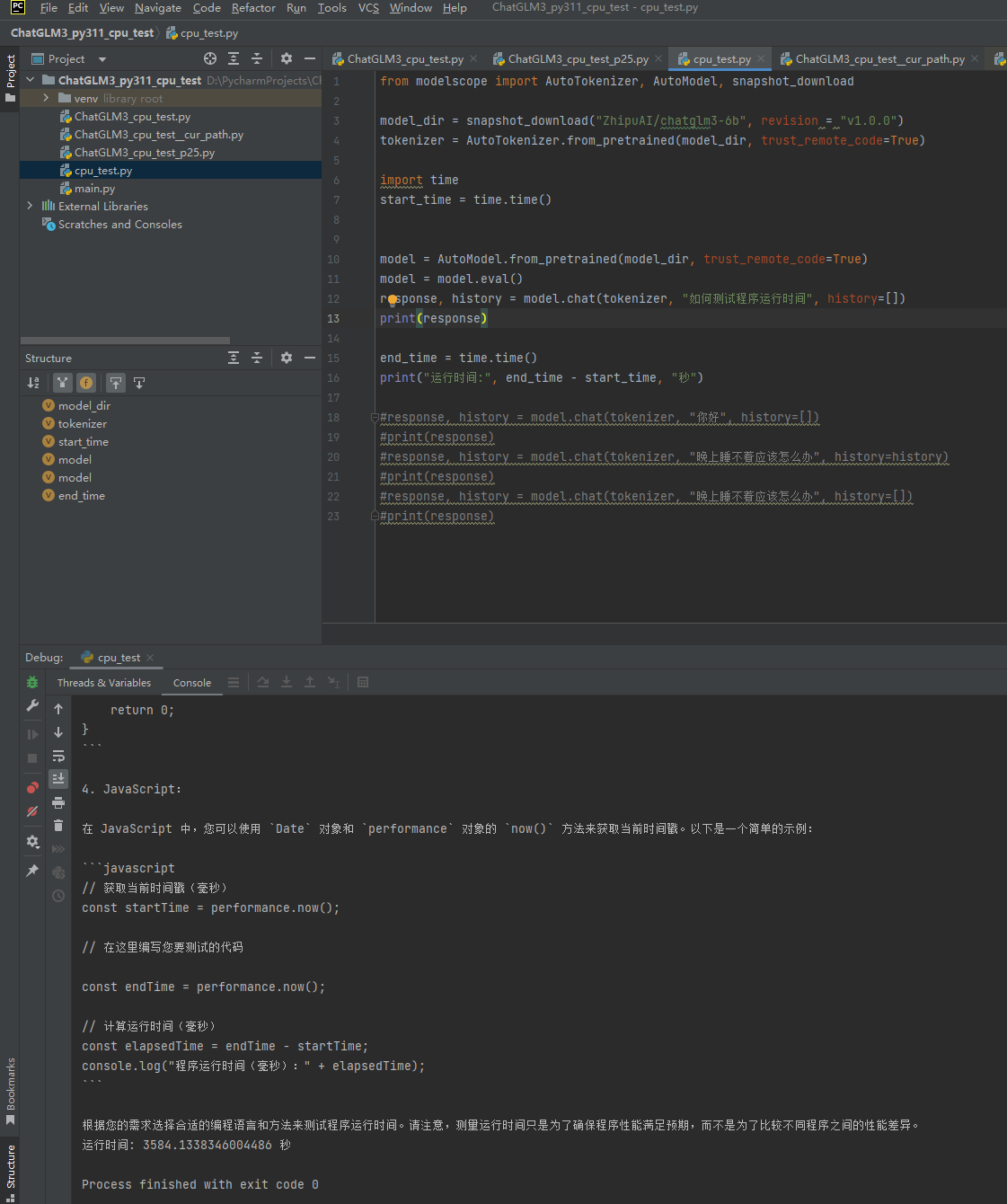Image resolution: width=1007 pixels, height=1204 pixels.
Task: Toggle Scroll to End in console toolbar
Action: [58, 779]
